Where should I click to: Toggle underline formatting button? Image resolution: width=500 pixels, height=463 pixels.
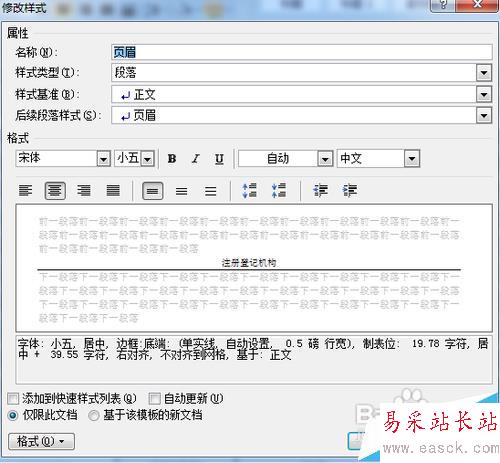pyautogui.click(x=219, y=159)
